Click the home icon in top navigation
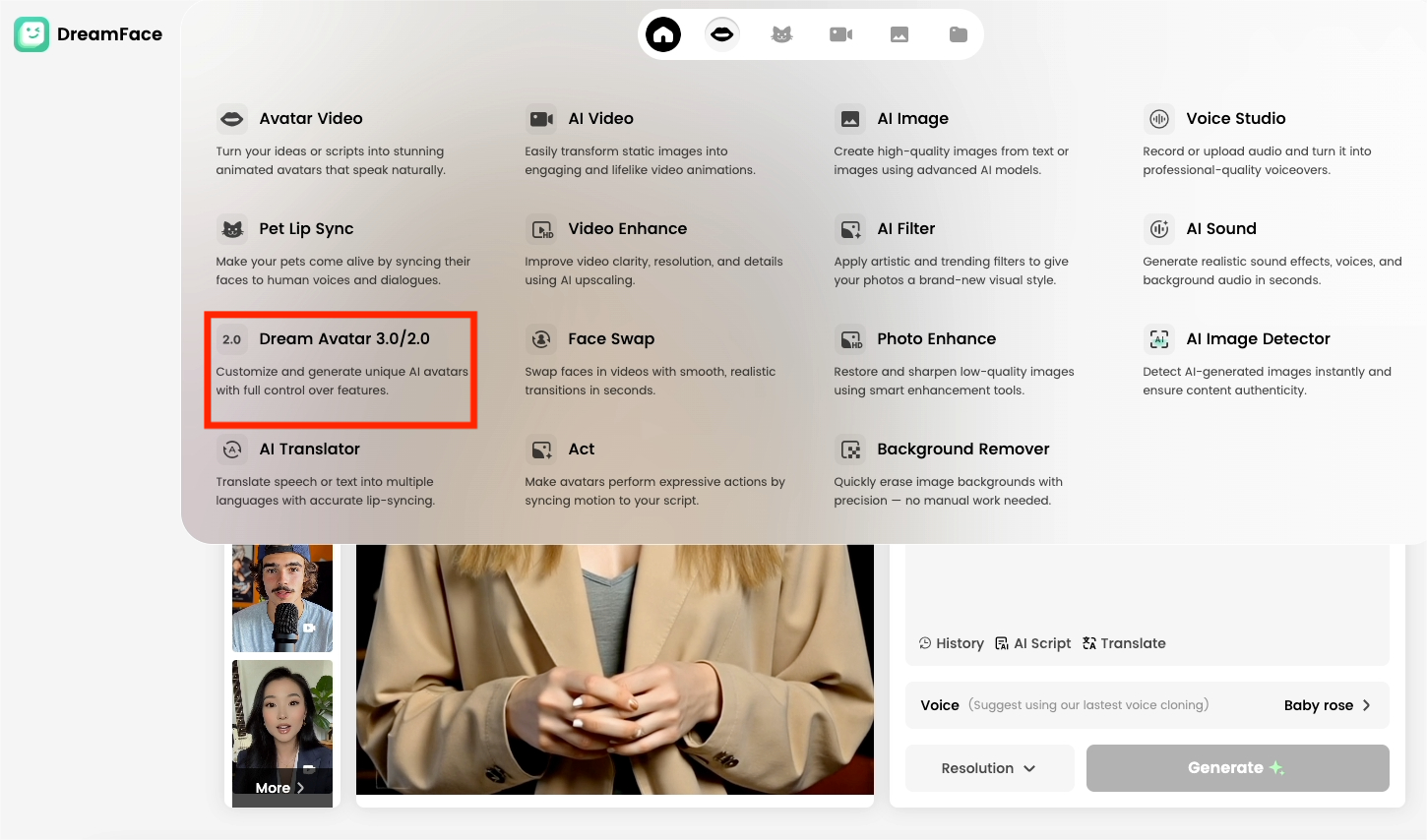The image size is (1427, 840). pos(663,34)
